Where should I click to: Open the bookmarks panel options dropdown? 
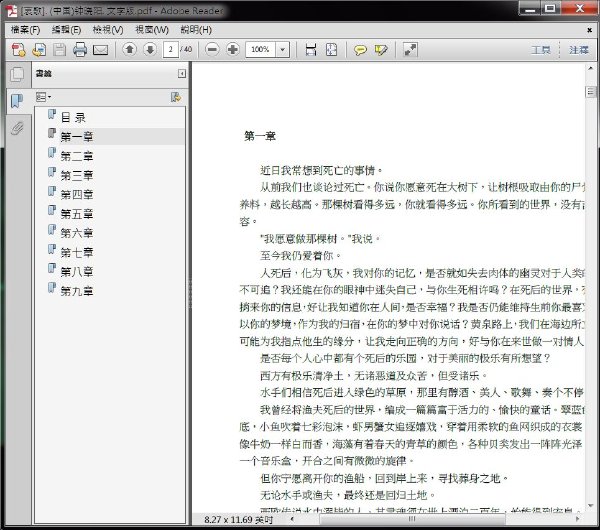[x=43, y=97]
